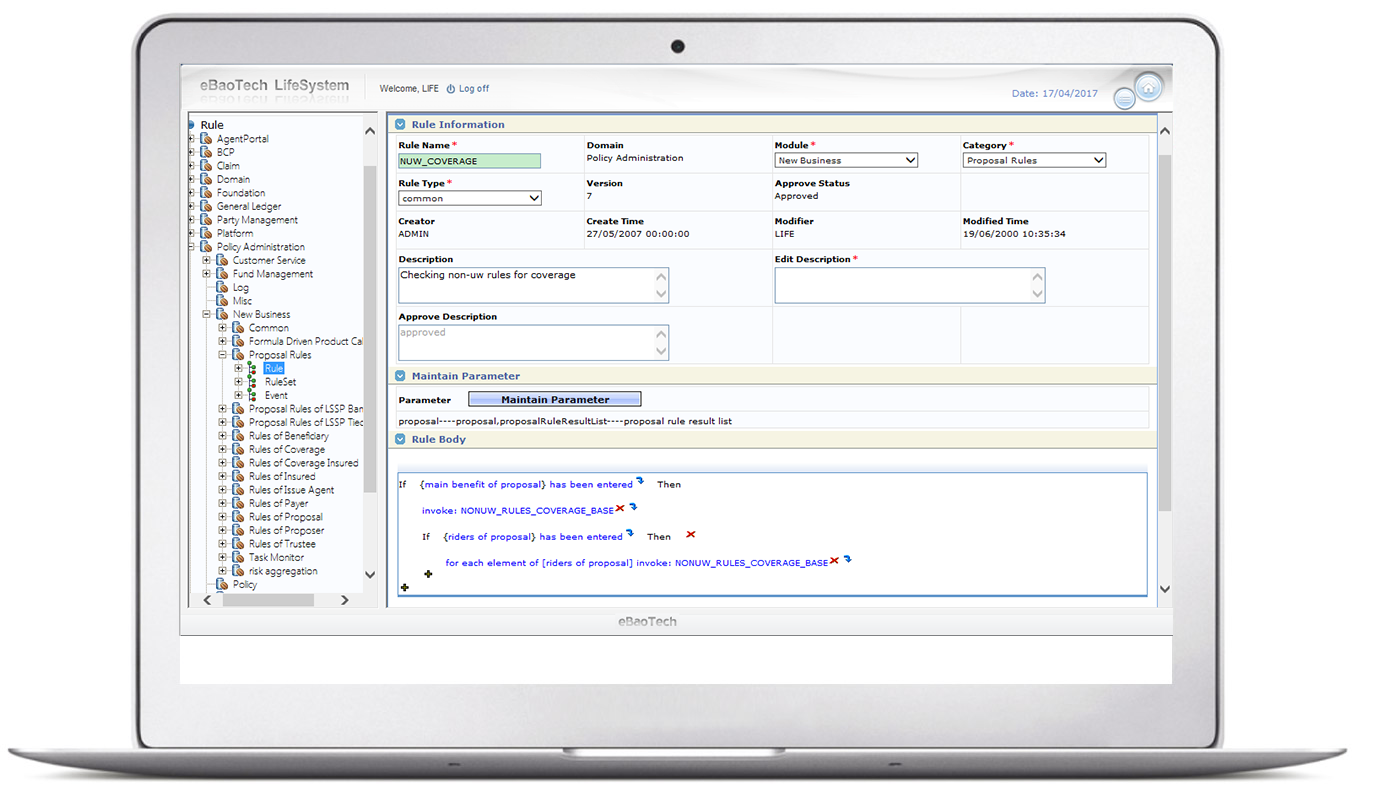1373x800 pixels.
Task: Collapse the Policy Administration tree node
Action: (192, 247)
